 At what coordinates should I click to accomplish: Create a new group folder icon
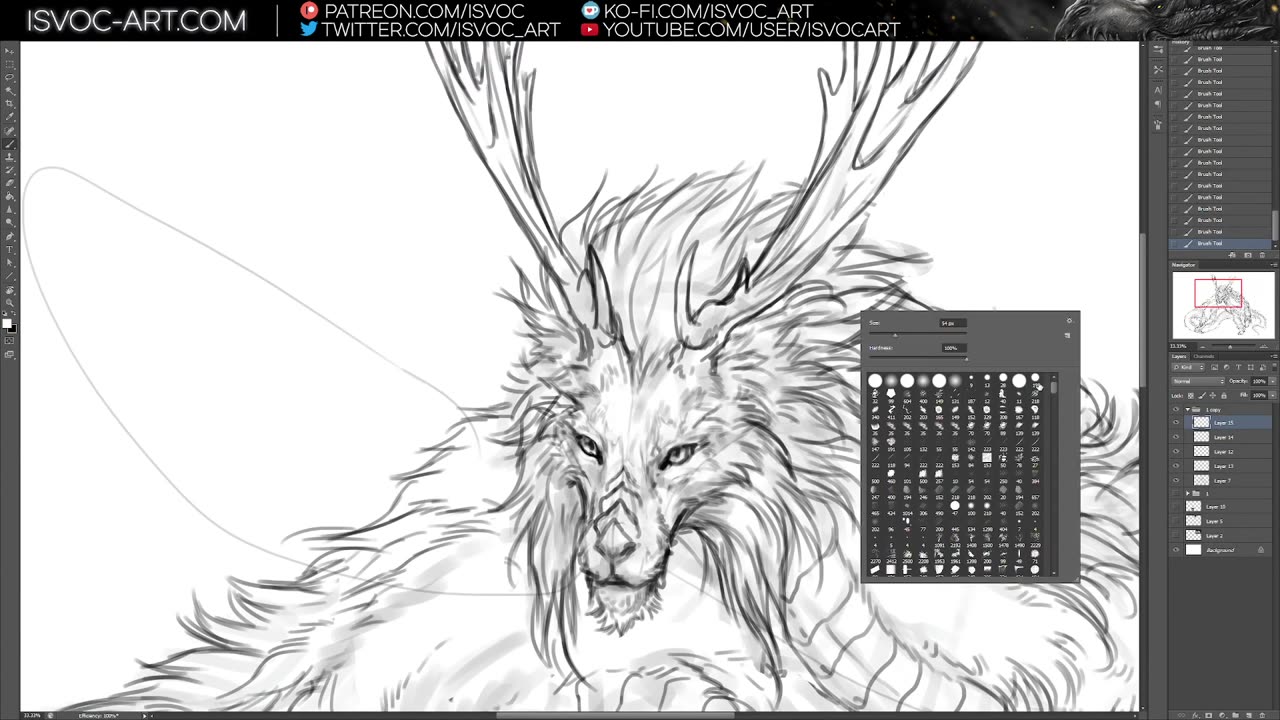point(1235,715)
